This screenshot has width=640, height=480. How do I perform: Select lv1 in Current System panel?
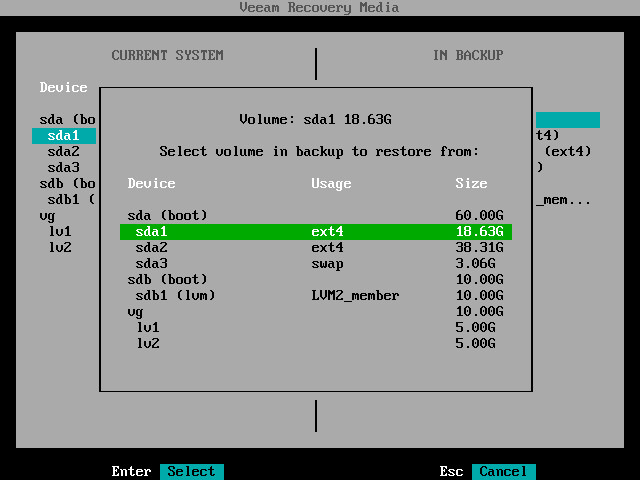click(x=60, y=232)
